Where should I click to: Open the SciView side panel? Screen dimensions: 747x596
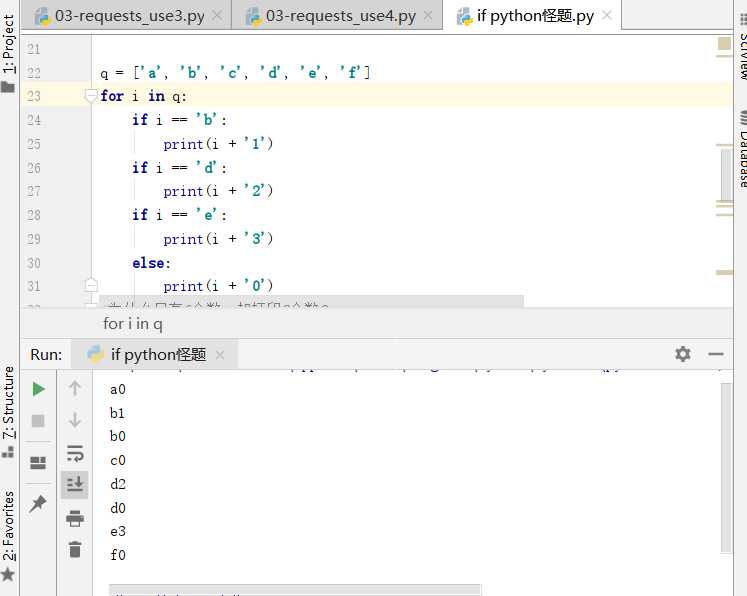click(x=743, y=57)
